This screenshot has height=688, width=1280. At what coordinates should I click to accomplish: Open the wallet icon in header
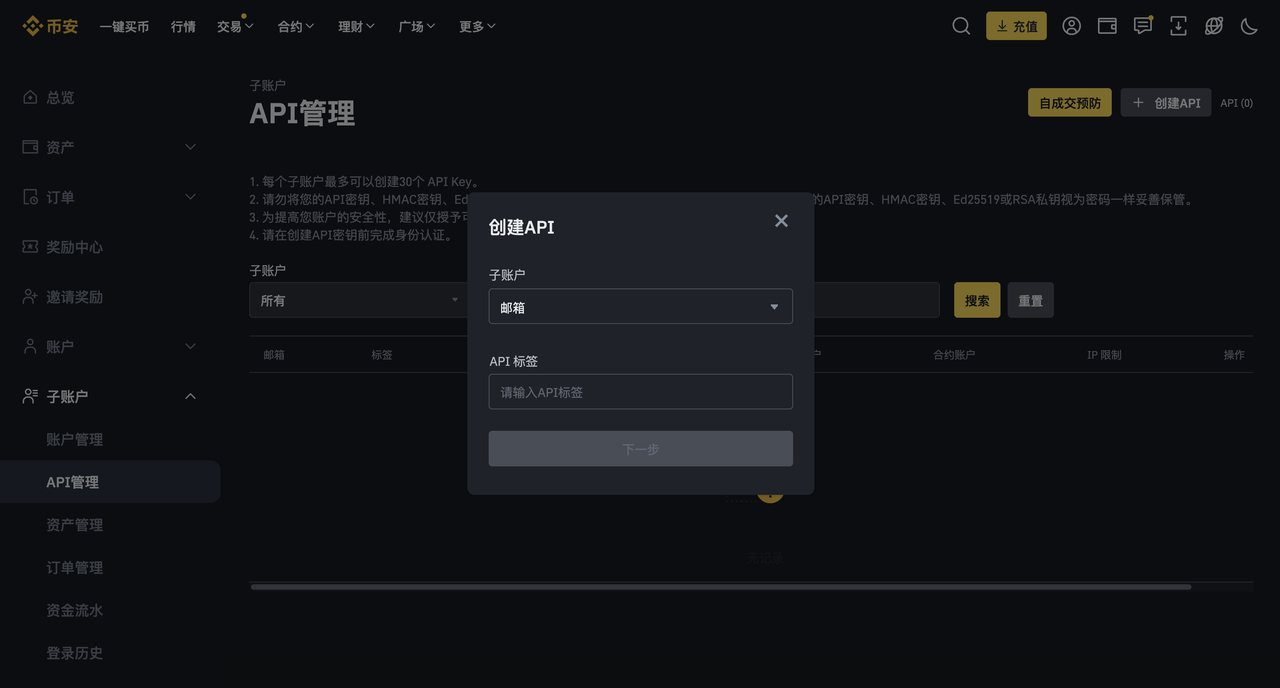(1107, 26)
